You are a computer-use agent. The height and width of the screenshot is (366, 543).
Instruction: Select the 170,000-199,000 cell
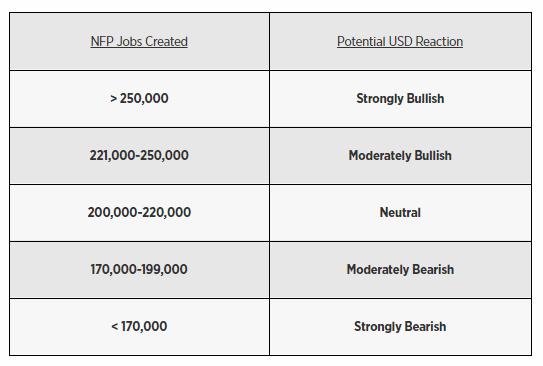click(140, 270)
